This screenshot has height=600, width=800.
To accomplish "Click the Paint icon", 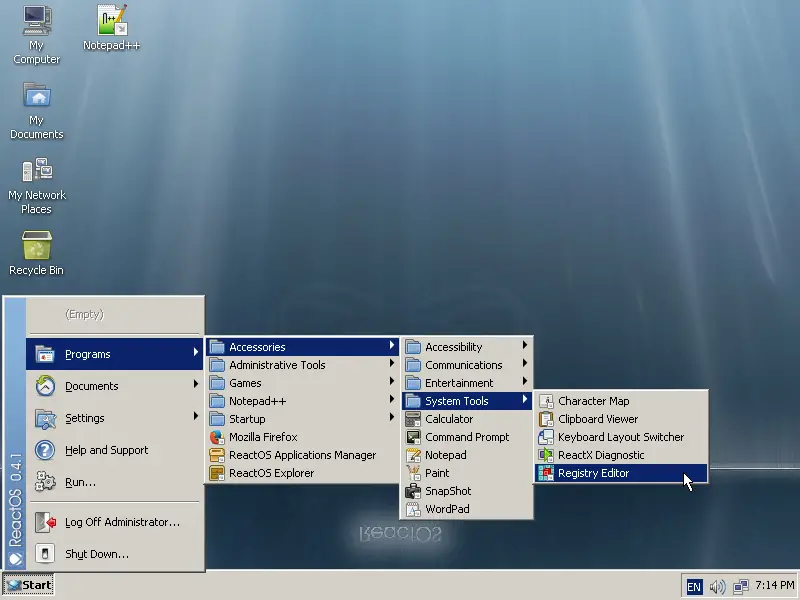I will click(x=413, y=473).
